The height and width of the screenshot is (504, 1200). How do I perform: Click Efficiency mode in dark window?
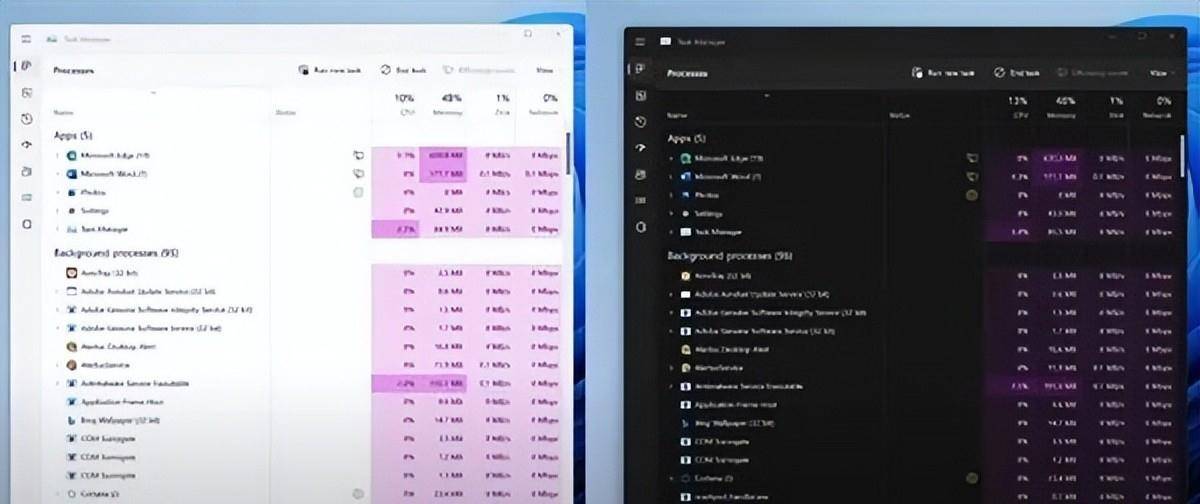click(x=1093, y=73)
